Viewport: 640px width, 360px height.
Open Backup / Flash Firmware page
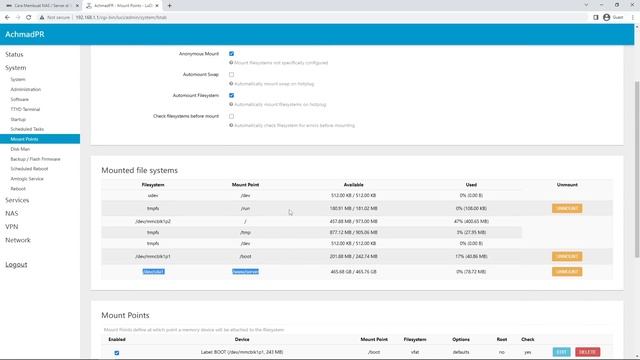point(36,159)
